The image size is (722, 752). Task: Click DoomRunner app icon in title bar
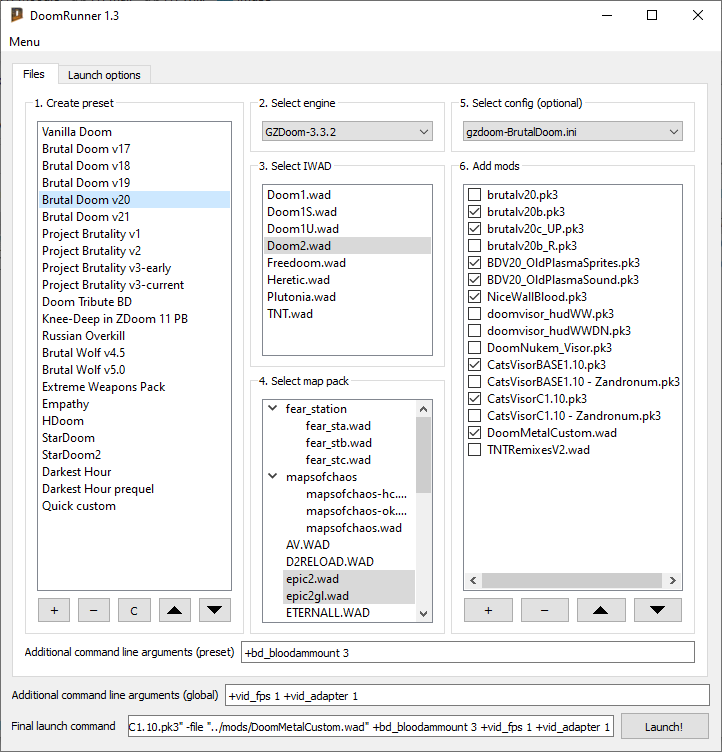17,15
